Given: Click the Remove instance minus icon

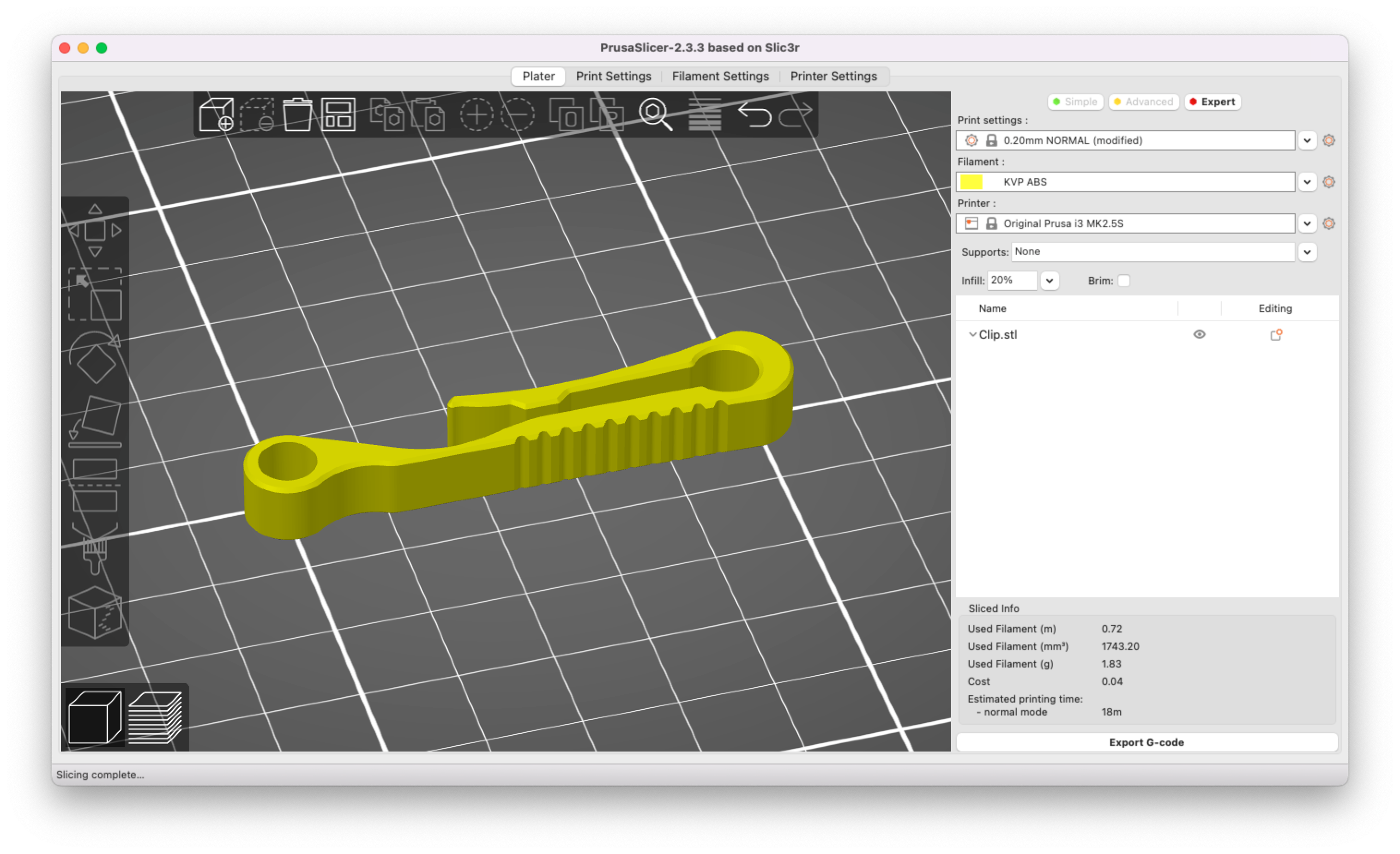Looking at the screenshot, I should tap(518, 114).
